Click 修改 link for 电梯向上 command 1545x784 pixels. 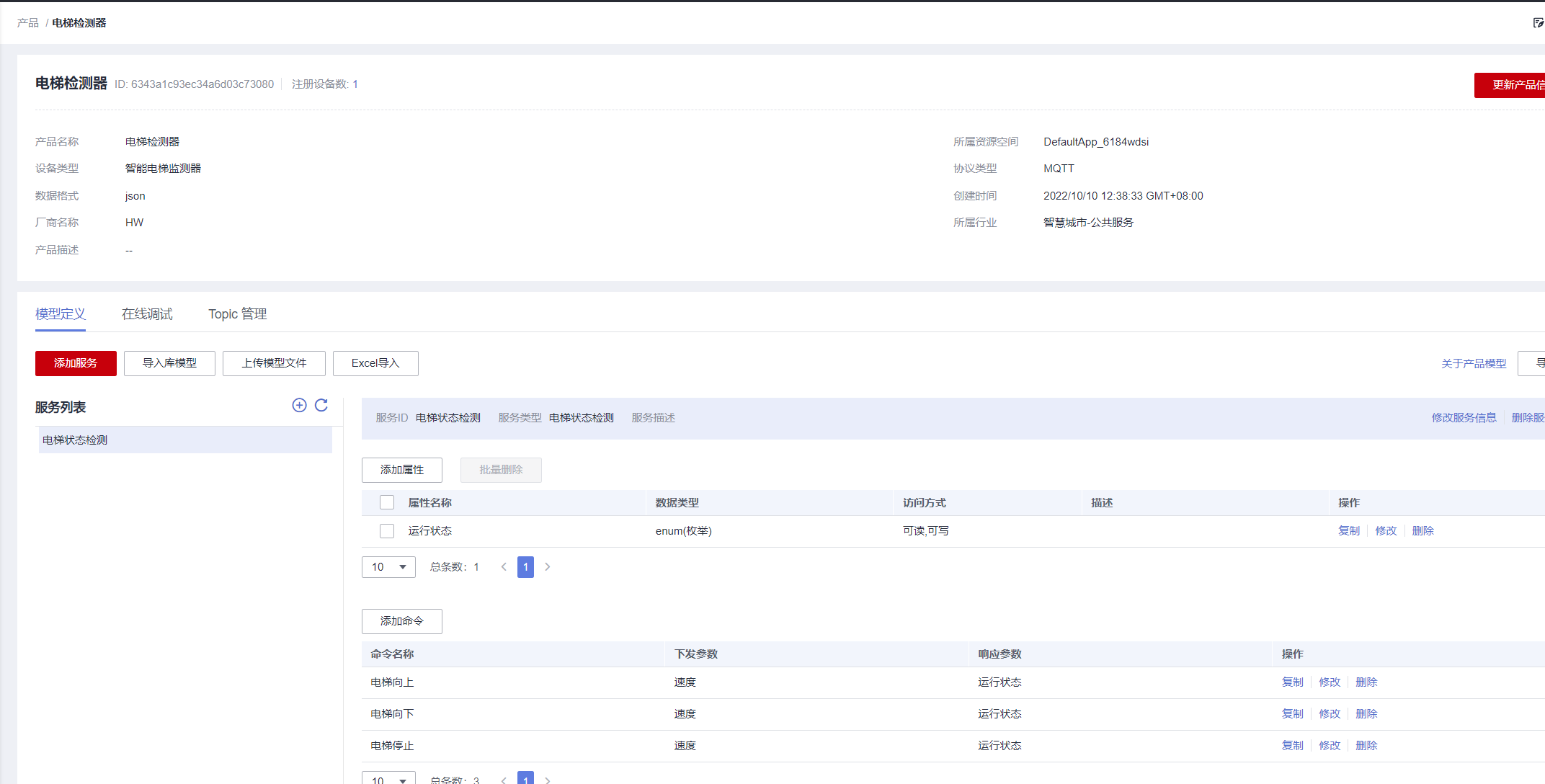pos(1329,682)
